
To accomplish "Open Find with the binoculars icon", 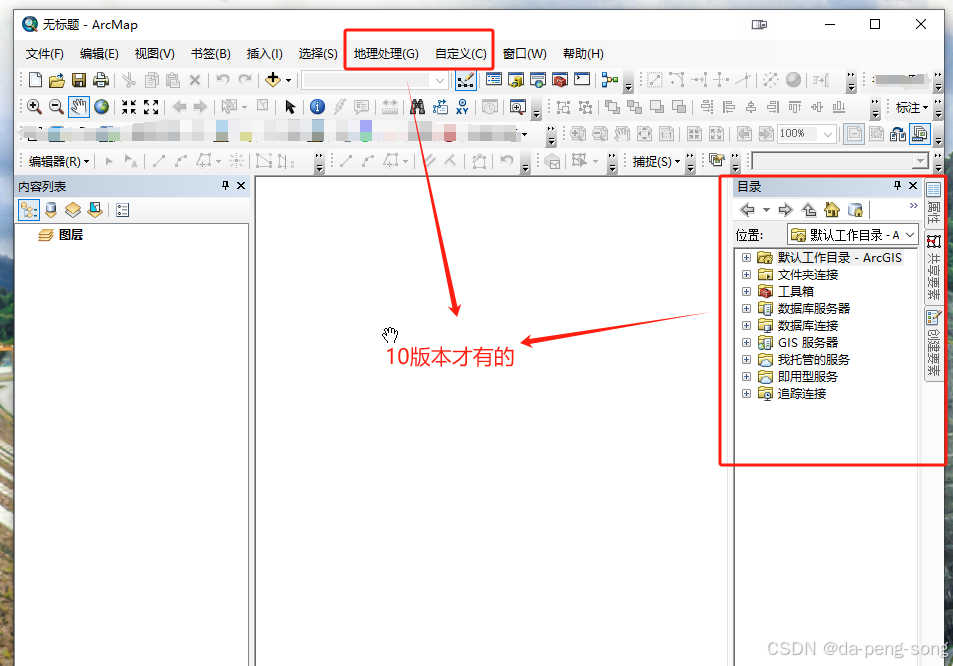I will click(417, 107).
